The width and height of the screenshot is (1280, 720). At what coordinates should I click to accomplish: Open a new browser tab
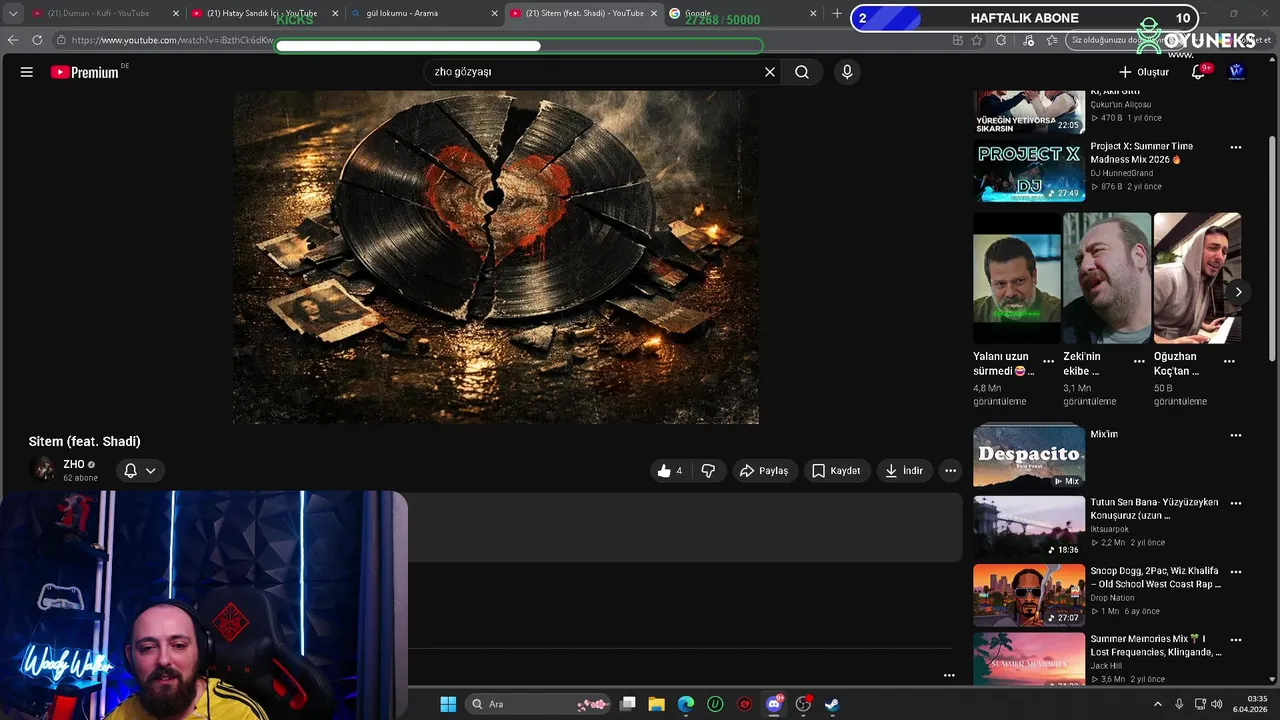point(837,13)
